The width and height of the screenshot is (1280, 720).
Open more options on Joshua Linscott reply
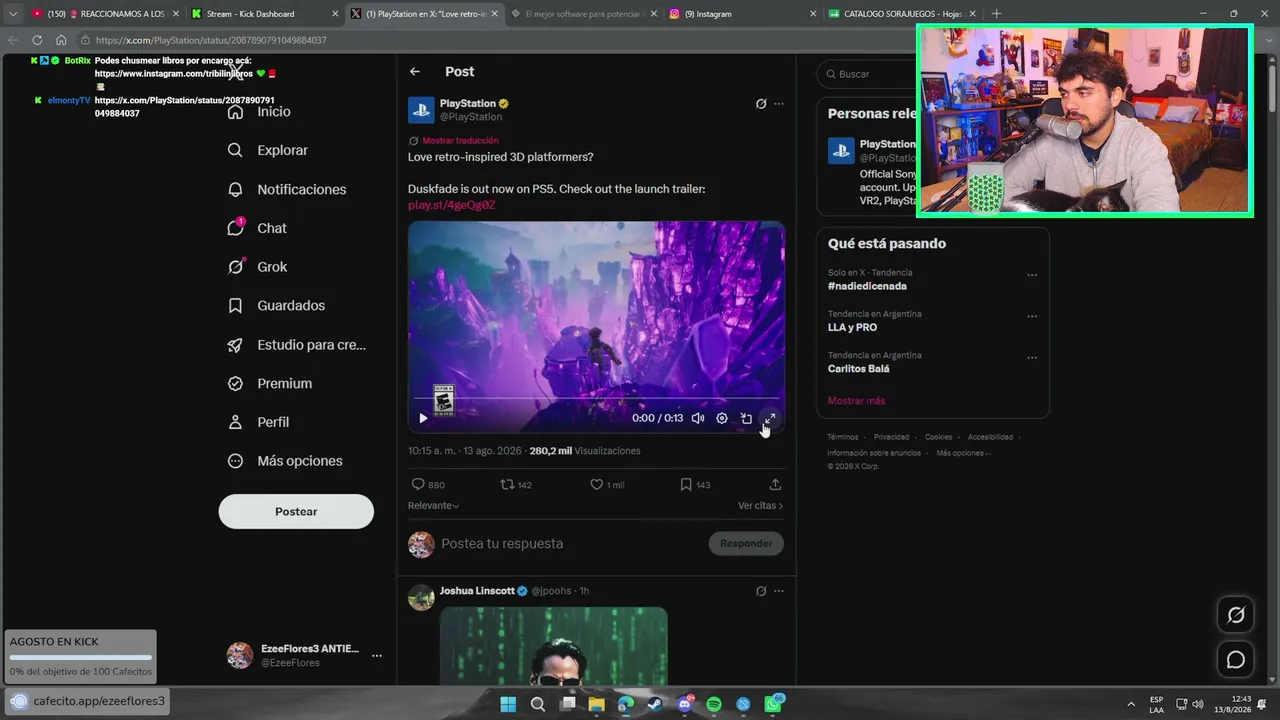coord(779,591)
